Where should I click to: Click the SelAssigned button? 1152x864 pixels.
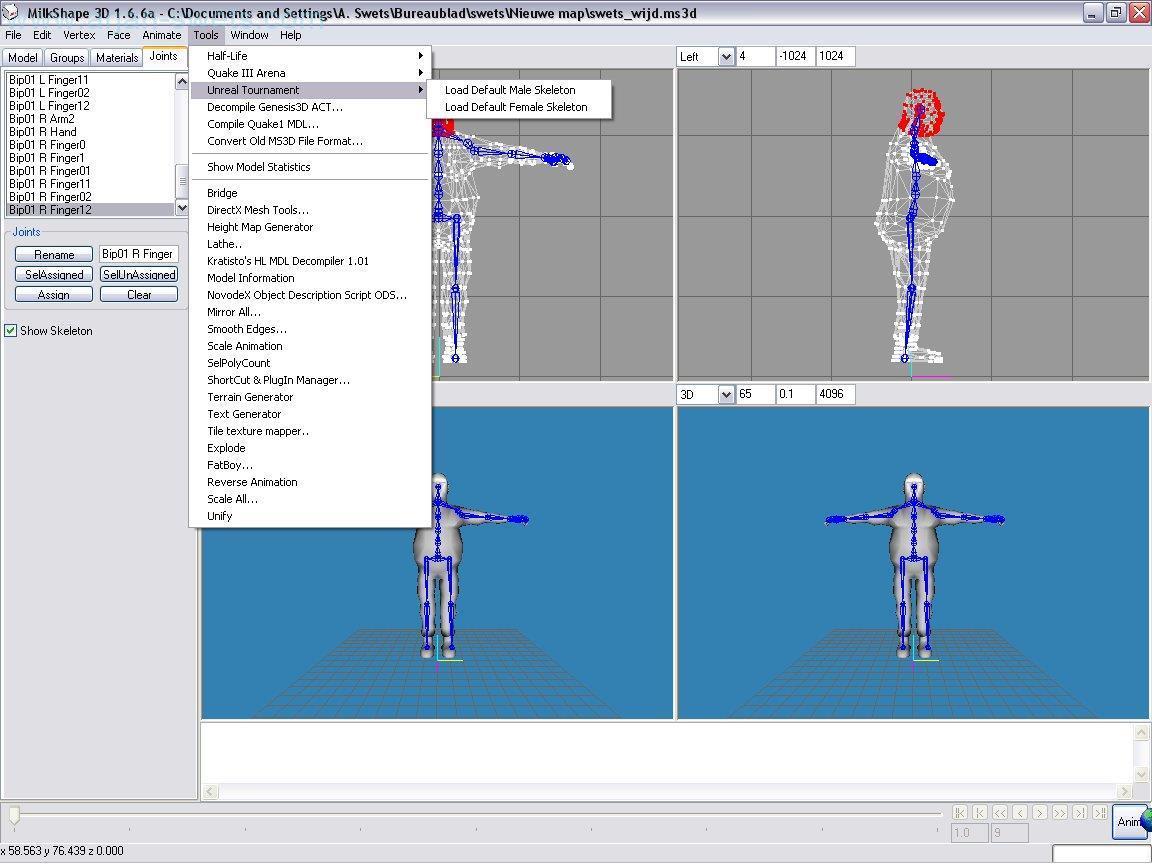point(54,274)
